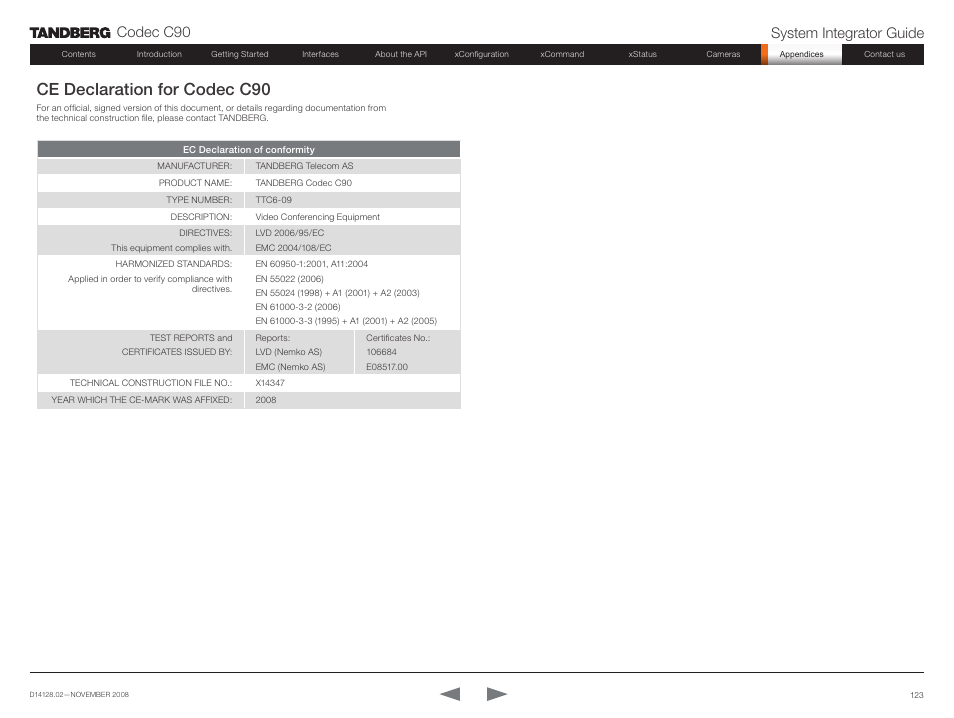The width and height of the screenshot is (954, 718).
Task: Switch to the Cameras tab
Action: 723,54
